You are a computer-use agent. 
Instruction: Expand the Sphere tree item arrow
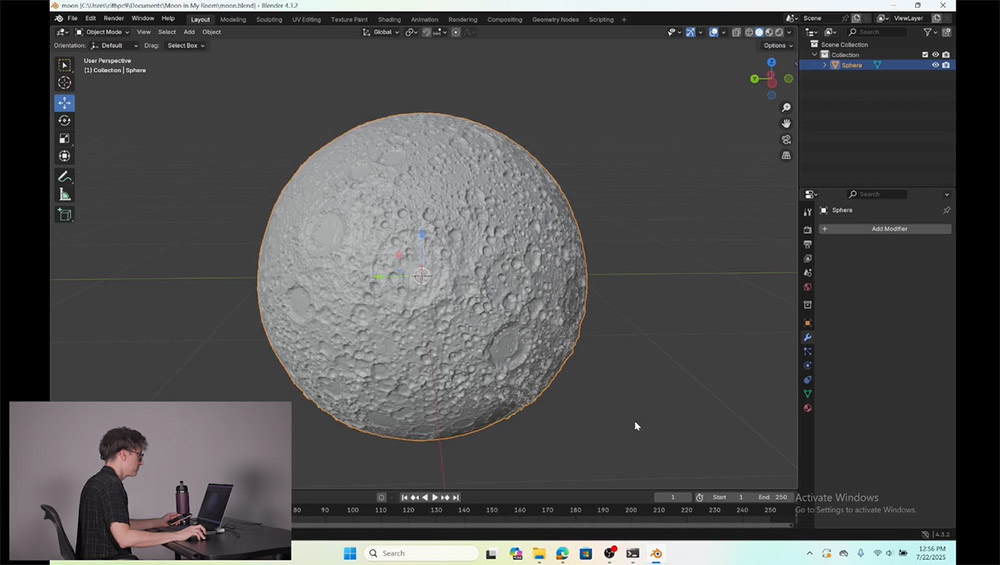825,65
